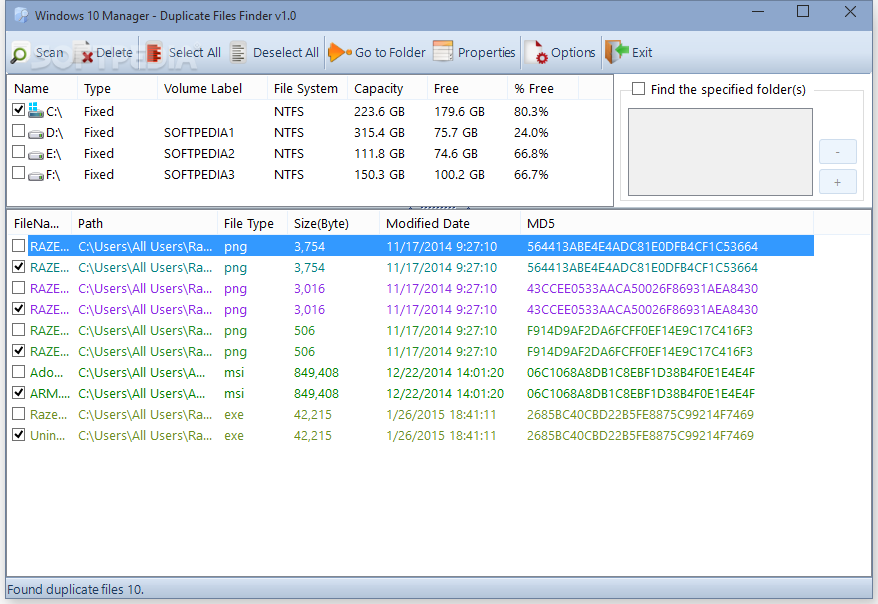Sort drives by Capacity column header
878x604 pixels.
coord(387,88)
